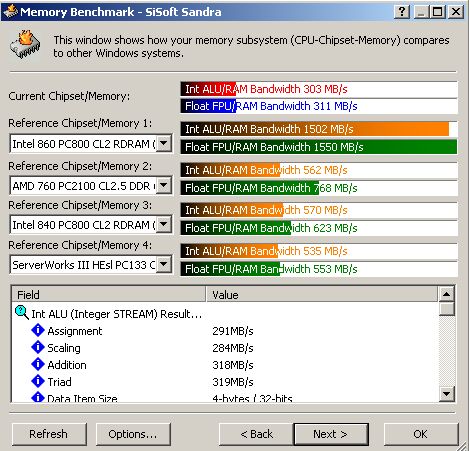Close the Memory Benchmark window

[x=456, y=12]
